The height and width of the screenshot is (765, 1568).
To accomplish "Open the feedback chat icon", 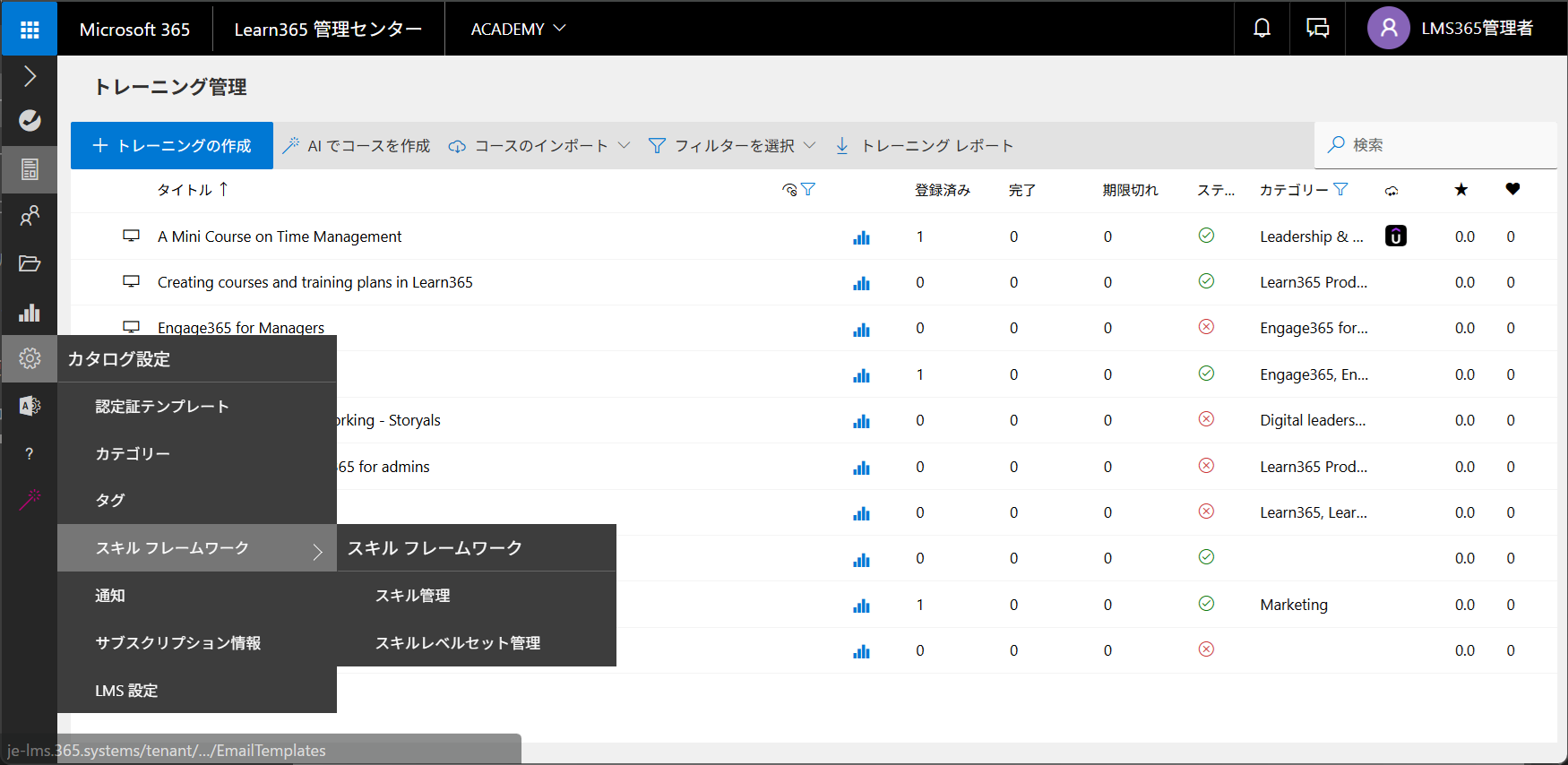I will coord(1317,29).
